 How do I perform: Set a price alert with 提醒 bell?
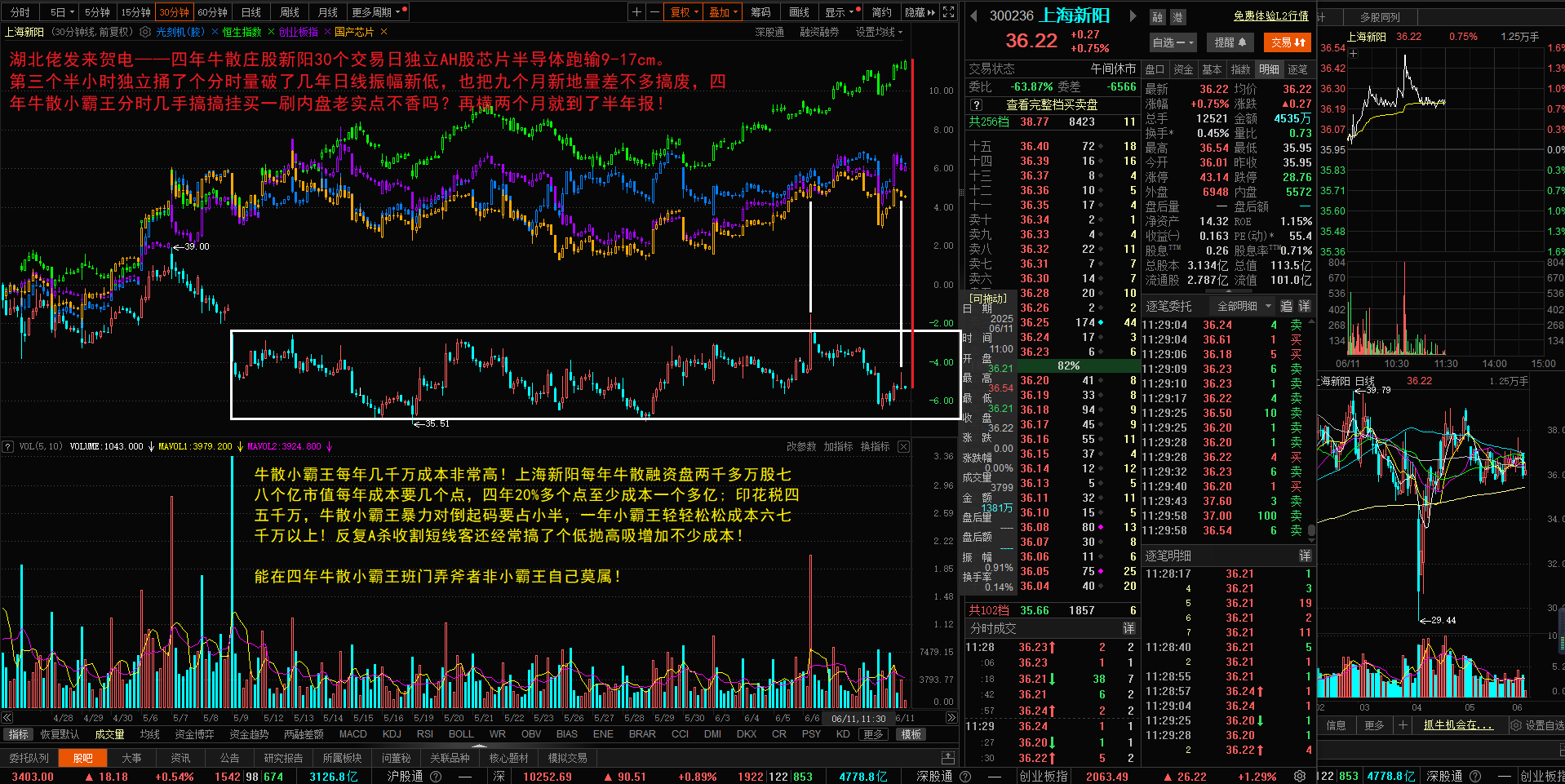click(1230, 42)
